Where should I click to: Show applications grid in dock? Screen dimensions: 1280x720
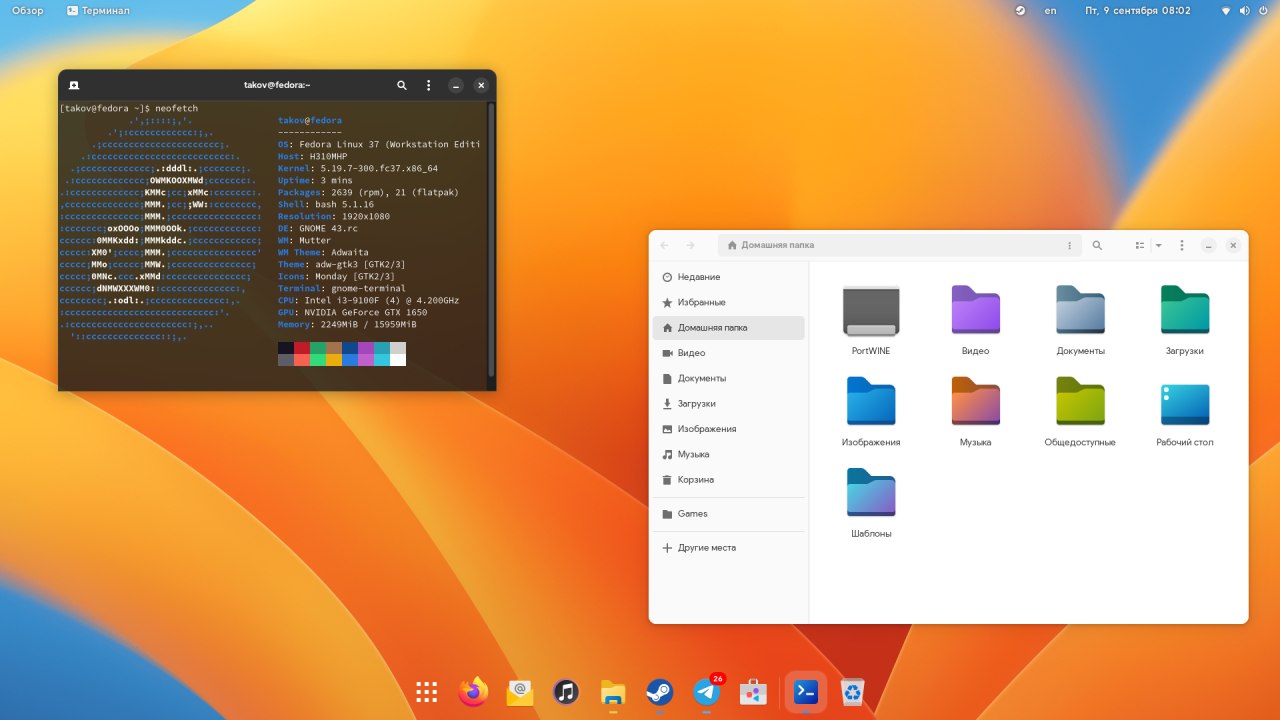[x=427, y=692]
